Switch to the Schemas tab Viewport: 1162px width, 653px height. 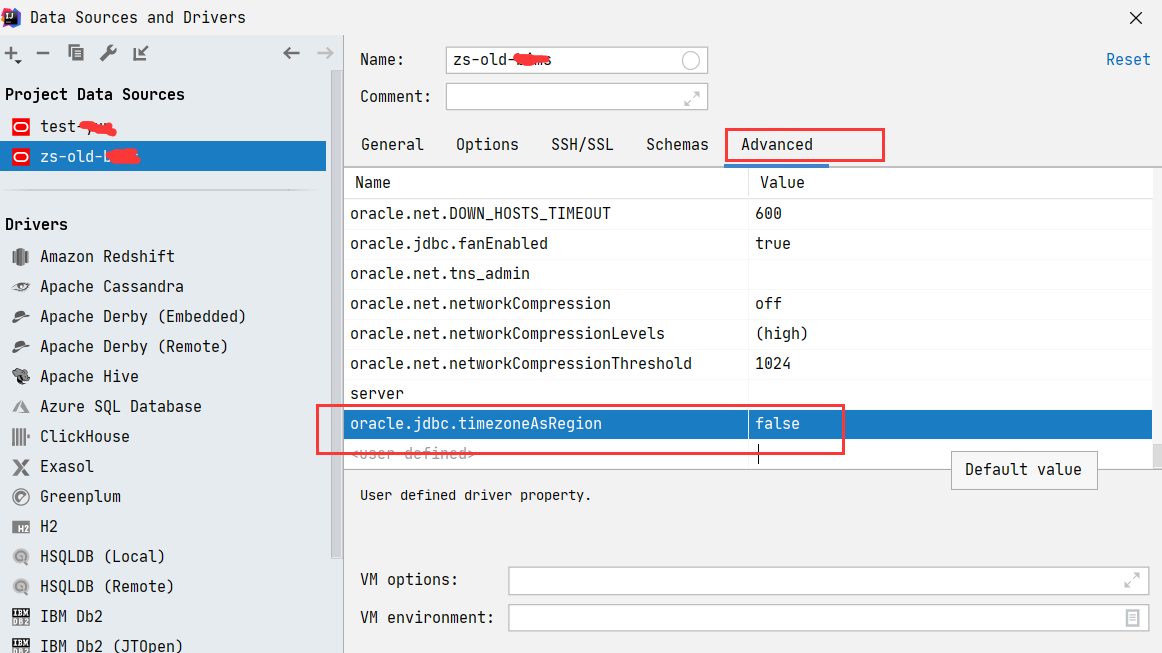click(677, 144)
